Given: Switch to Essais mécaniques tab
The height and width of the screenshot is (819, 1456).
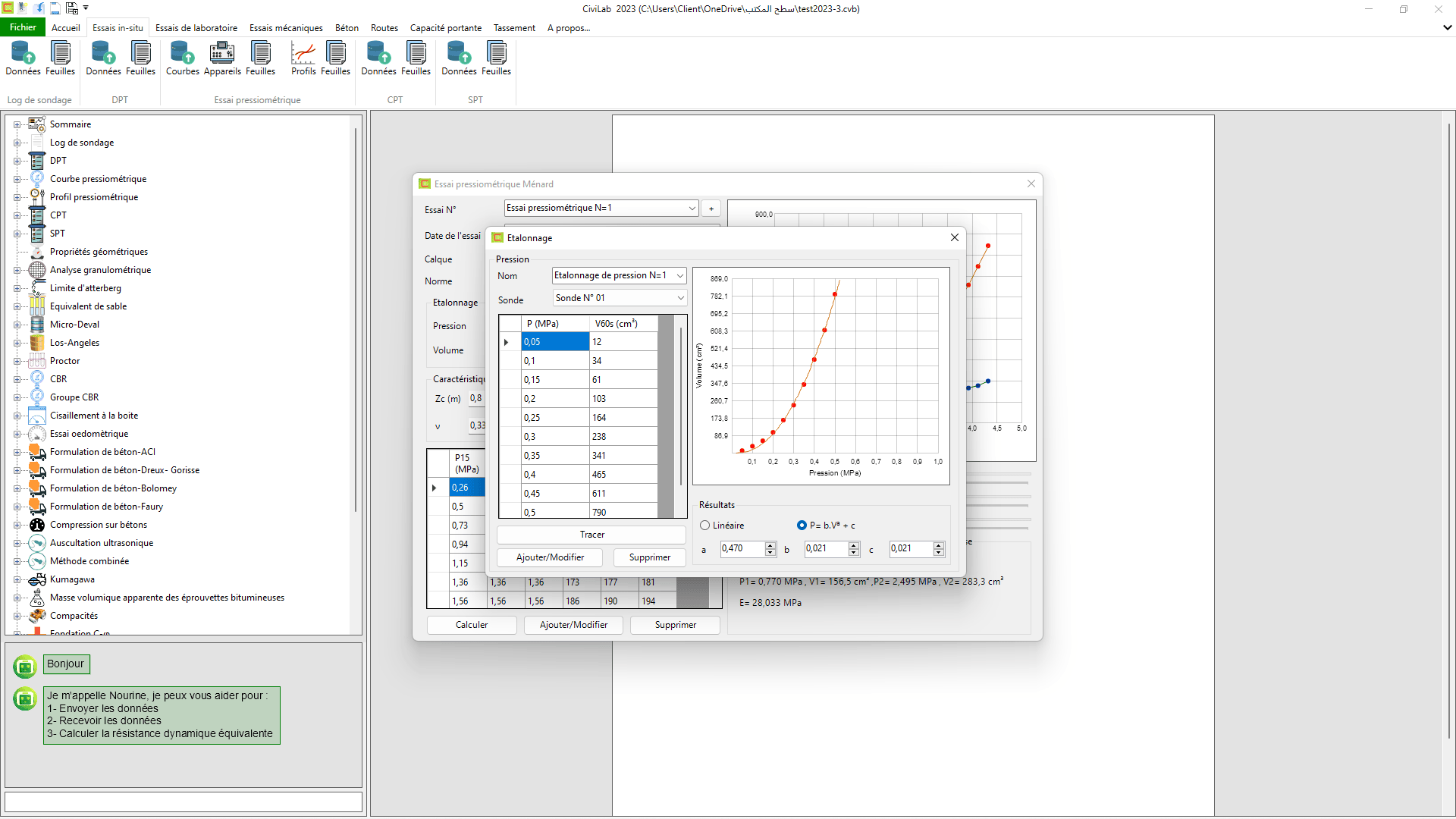Looking at the screenshot, I should point(286,28).
